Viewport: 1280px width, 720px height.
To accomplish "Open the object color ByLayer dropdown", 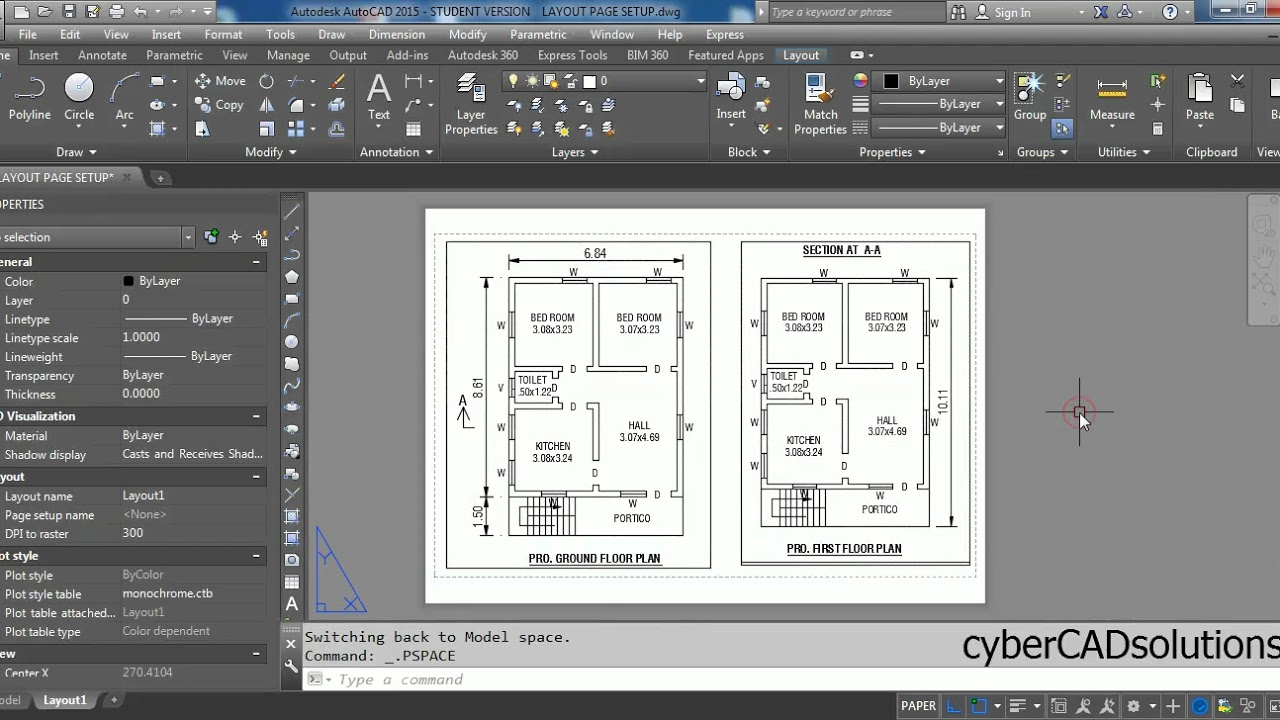I will coord(940,81).
